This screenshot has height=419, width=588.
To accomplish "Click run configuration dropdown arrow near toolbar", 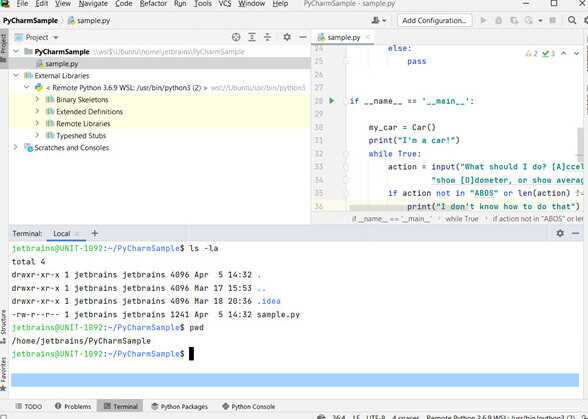I will [x=540, y=21].
